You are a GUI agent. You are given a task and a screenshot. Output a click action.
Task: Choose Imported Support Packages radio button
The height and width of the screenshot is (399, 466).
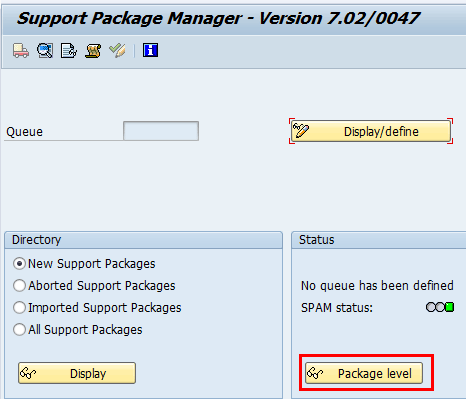[19, 308]
